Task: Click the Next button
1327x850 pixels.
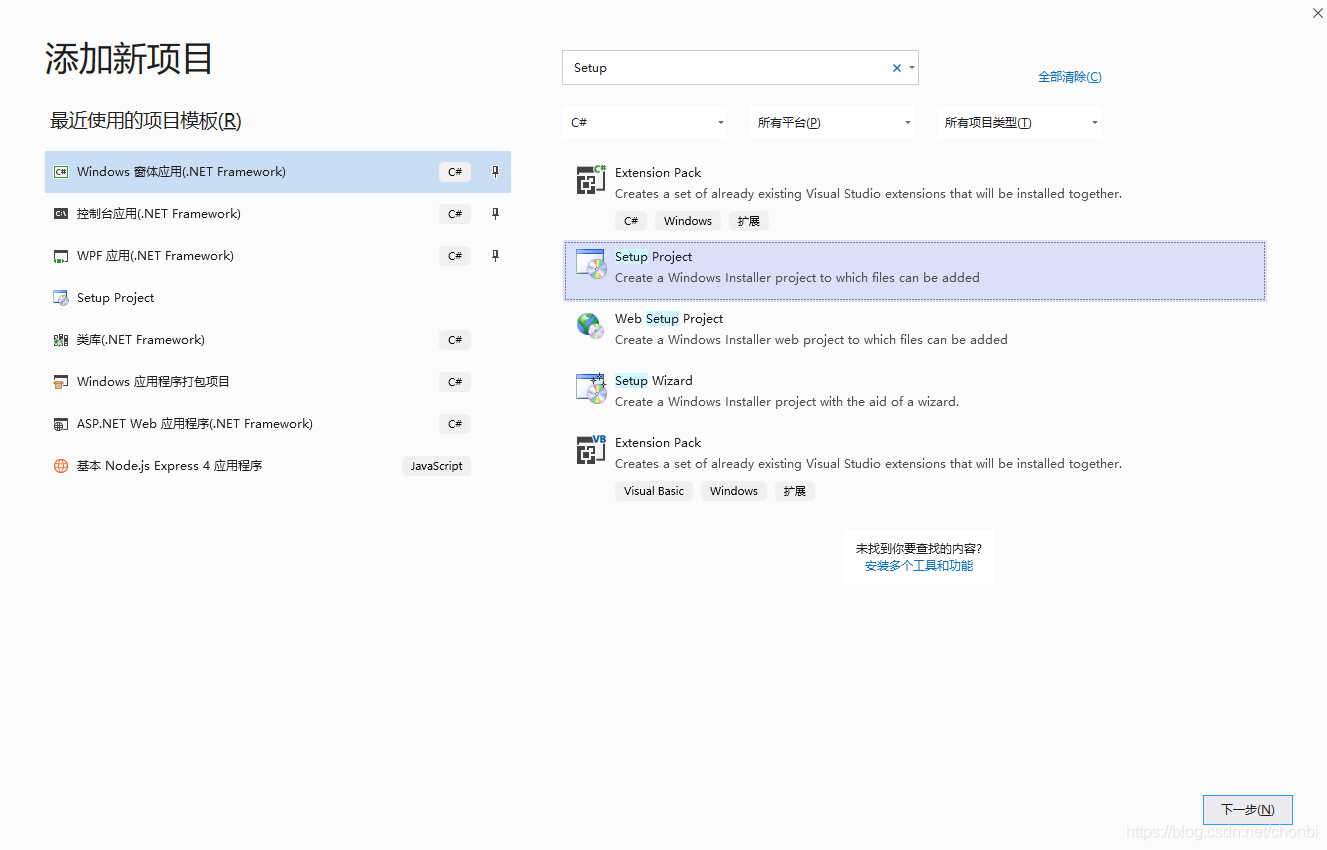Action: click(1248, 810)
